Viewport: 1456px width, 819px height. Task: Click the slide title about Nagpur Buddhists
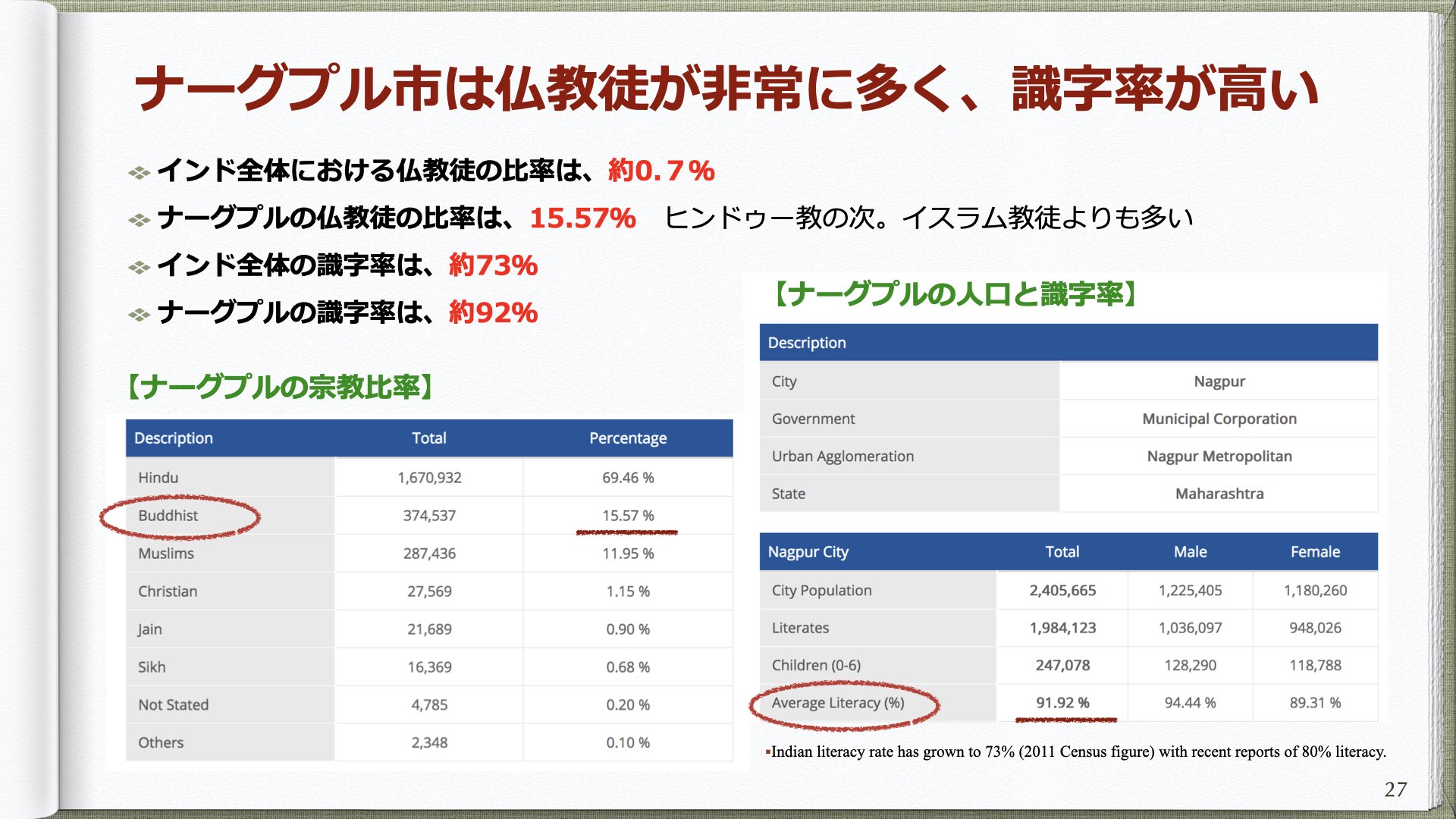[x=726, y=89]
